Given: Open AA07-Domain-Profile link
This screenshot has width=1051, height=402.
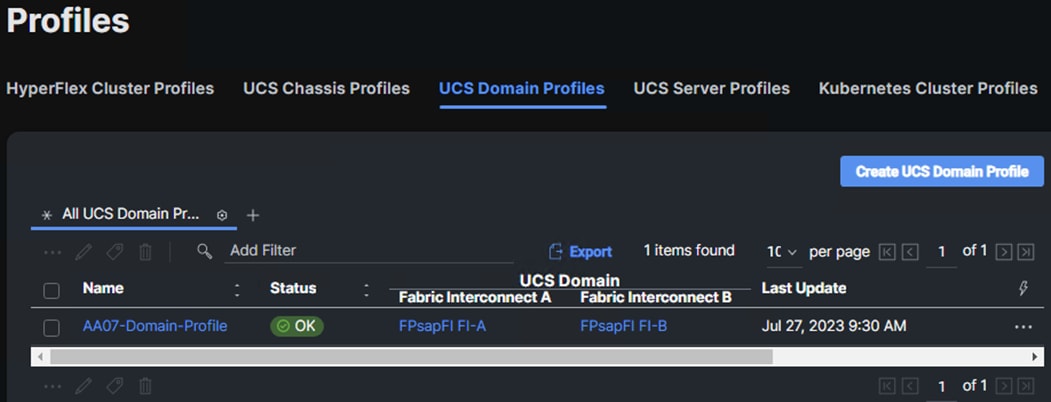Looking at the screenshot, I should 155,326.
